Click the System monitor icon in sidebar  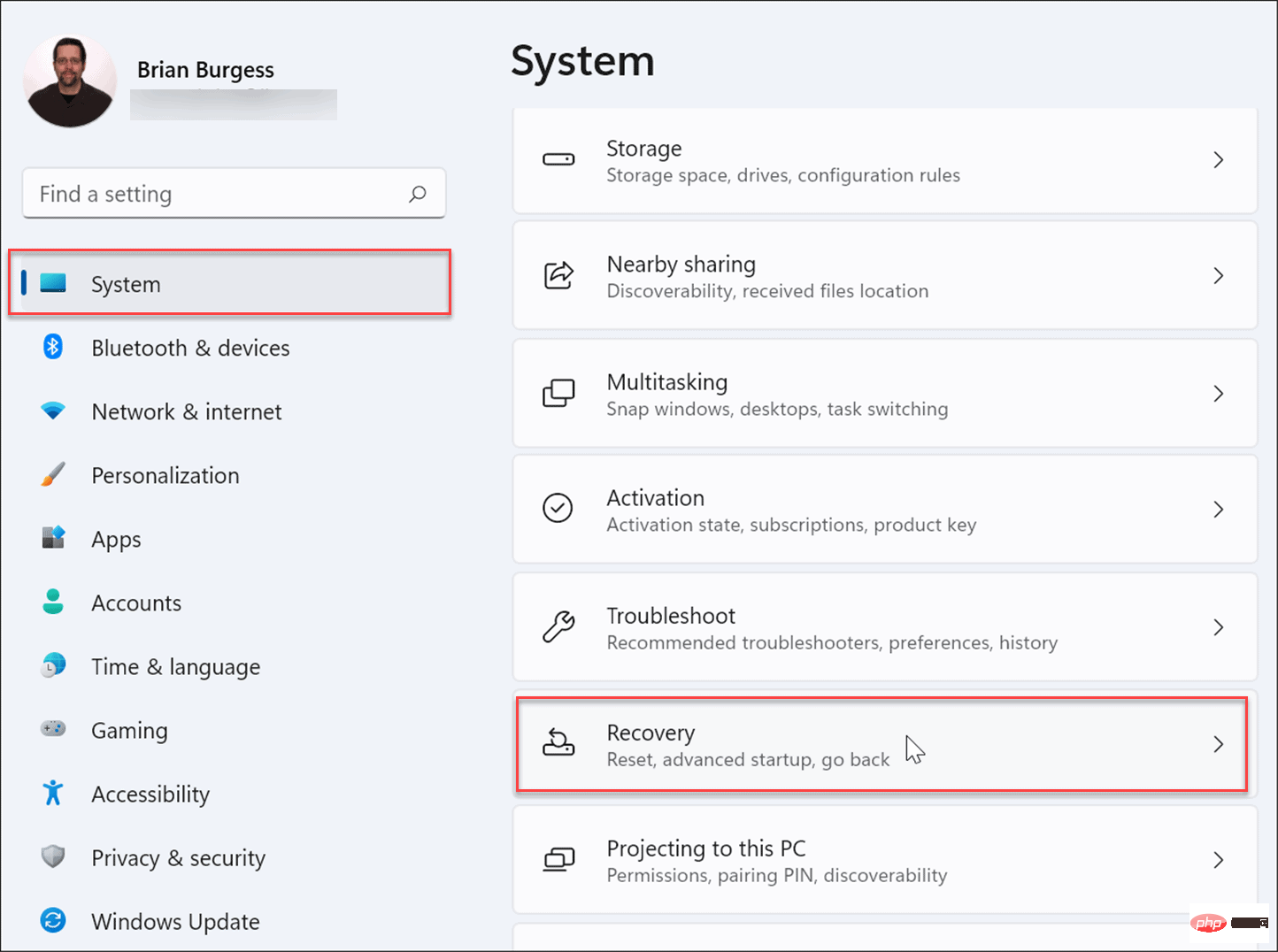(53, 283)
